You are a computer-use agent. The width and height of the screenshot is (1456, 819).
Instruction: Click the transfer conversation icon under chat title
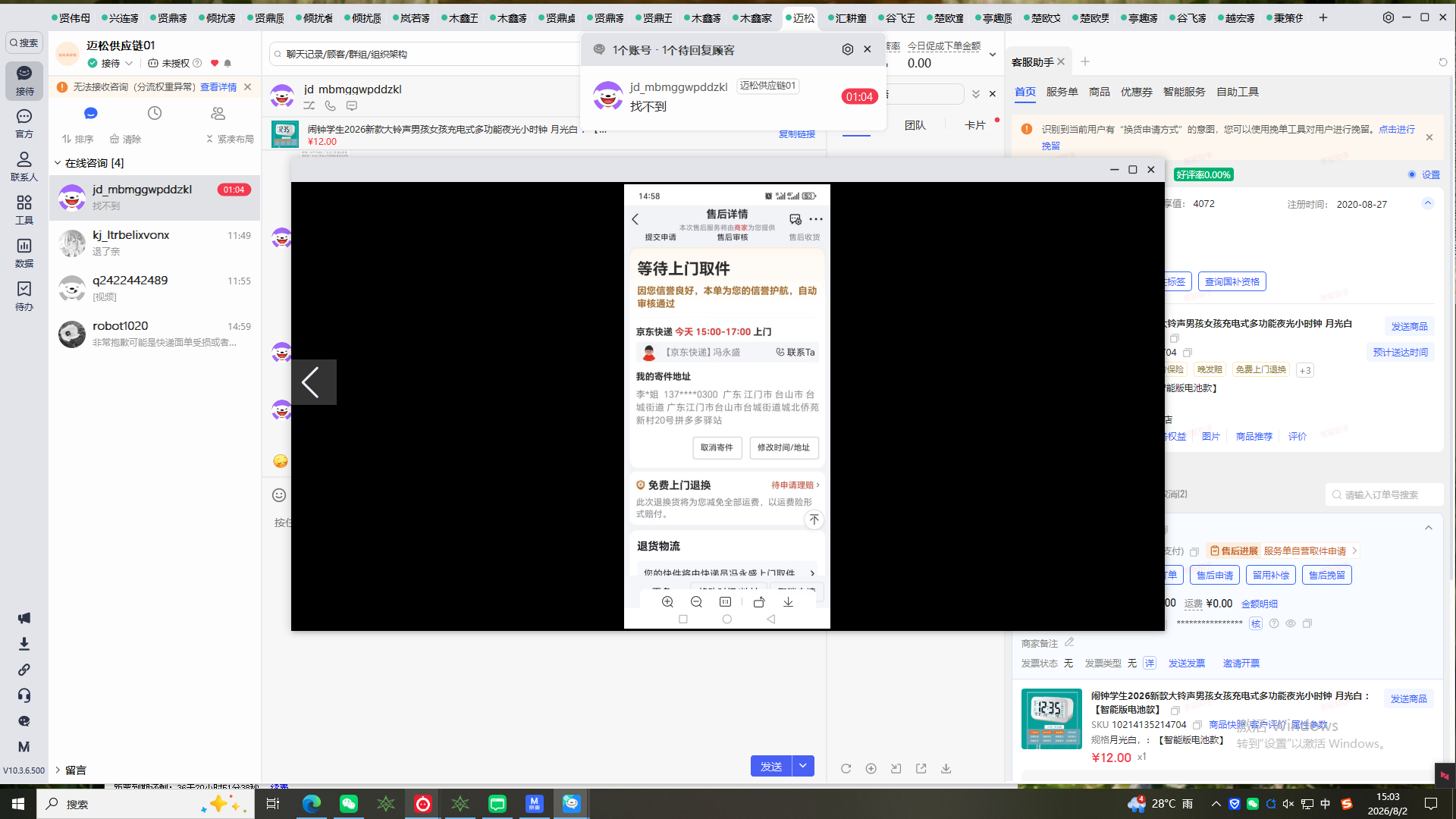(309, 106)
